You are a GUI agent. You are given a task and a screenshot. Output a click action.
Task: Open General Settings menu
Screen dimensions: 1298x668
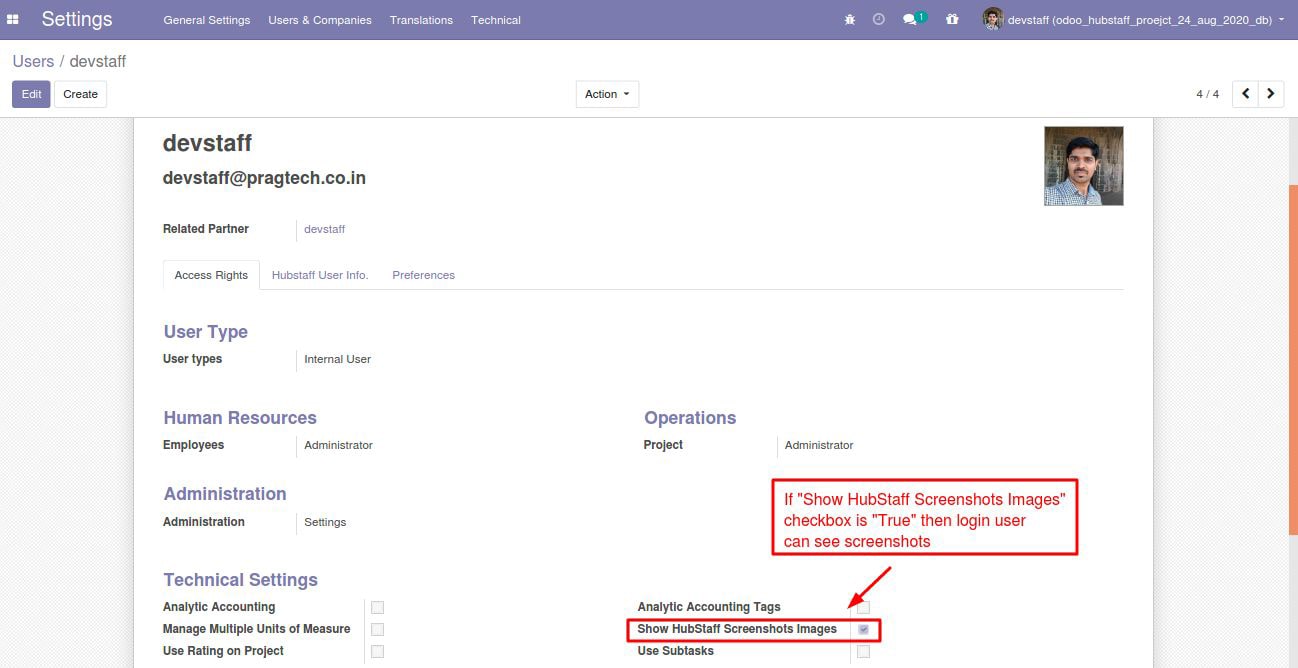tap(207, 20)
